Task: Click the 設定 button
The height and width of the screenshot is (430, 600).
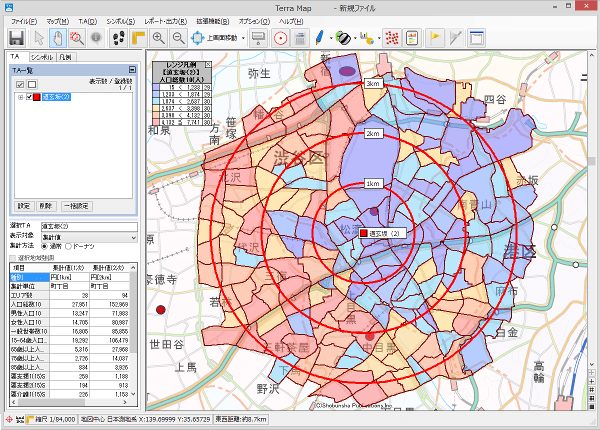Action: pyautogui.click(x=24, y=206)
